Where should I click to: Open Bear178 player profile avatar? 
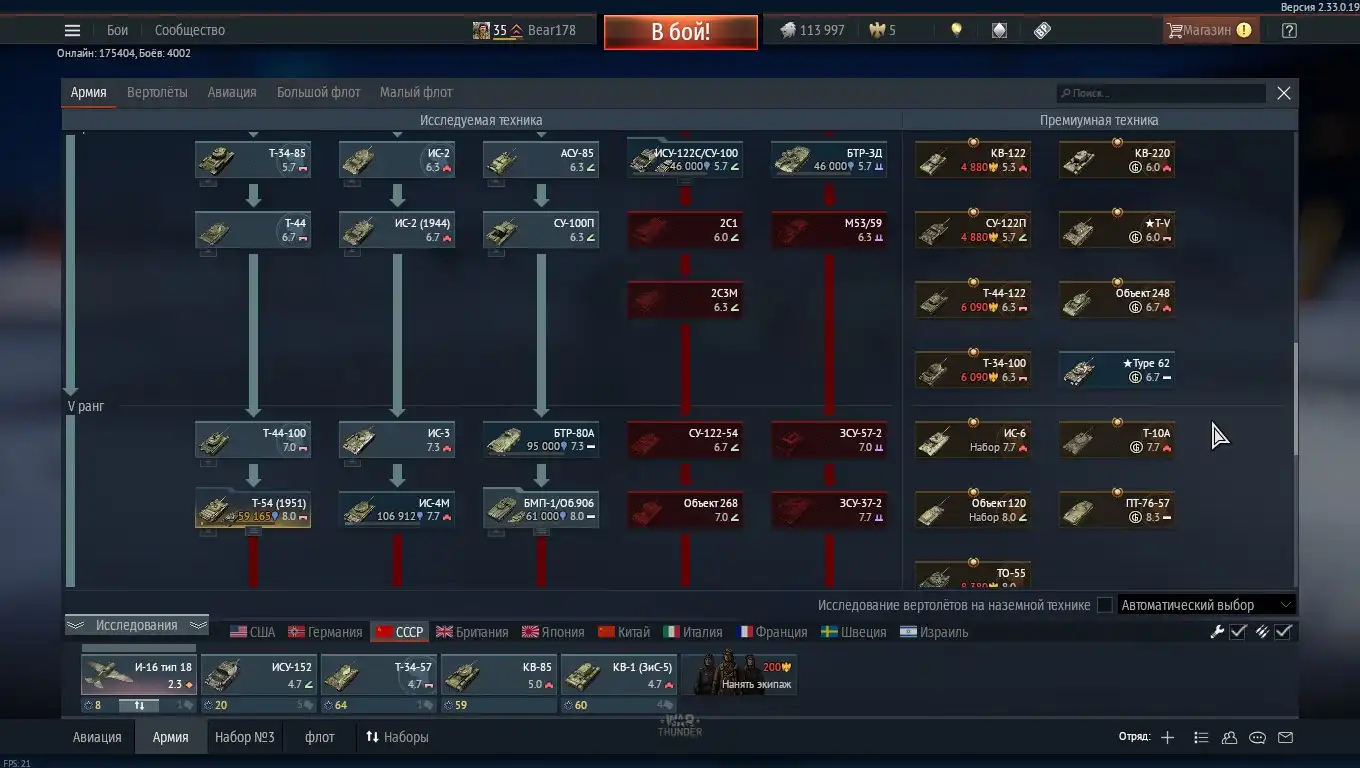point(481,30)
